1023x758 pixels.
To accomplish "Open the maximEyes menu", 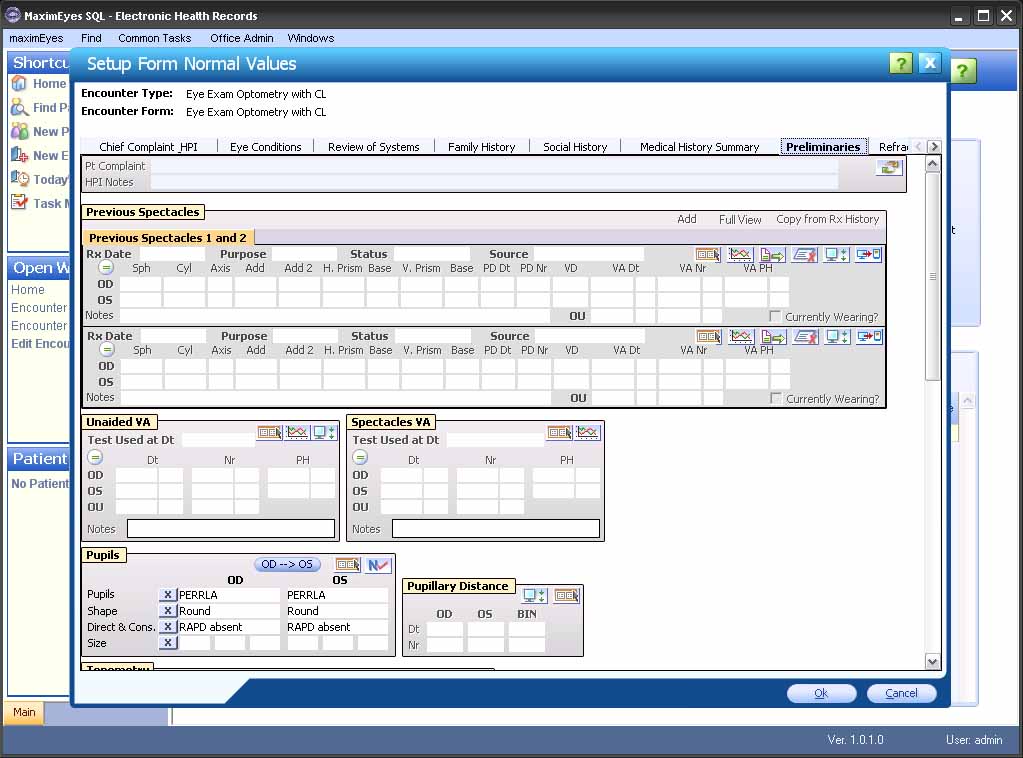I will (x=37, y=38).
